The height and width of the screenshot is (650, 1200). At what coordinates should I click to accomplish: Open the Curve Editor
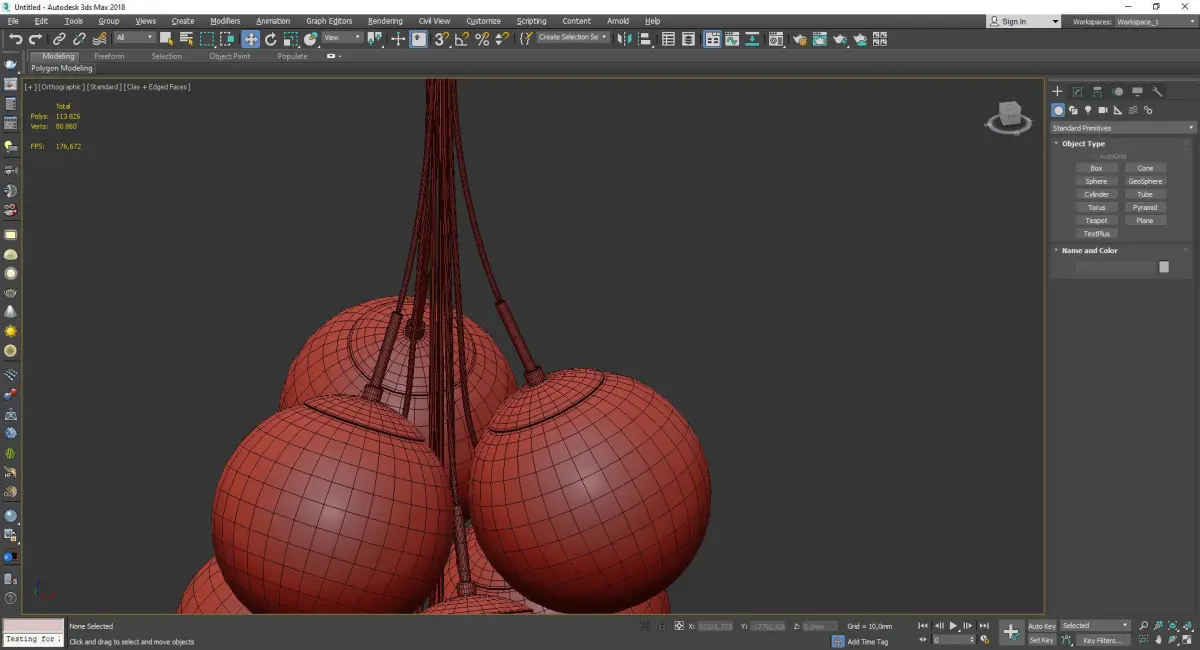click(732, 39)
